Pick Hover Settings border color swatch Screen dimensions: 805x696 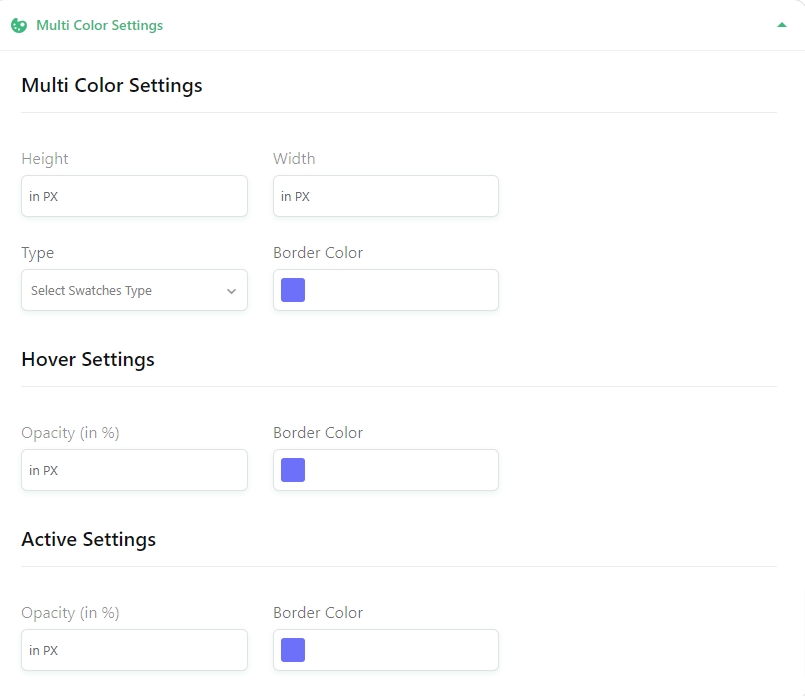coord(293,470)
